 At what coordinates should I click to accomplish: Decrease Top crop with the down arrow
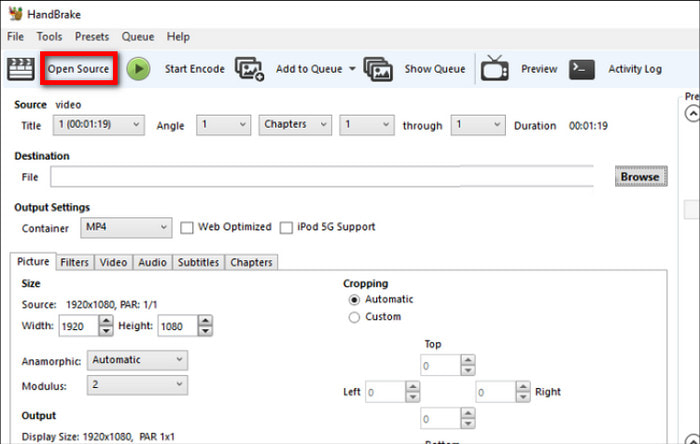468,370
